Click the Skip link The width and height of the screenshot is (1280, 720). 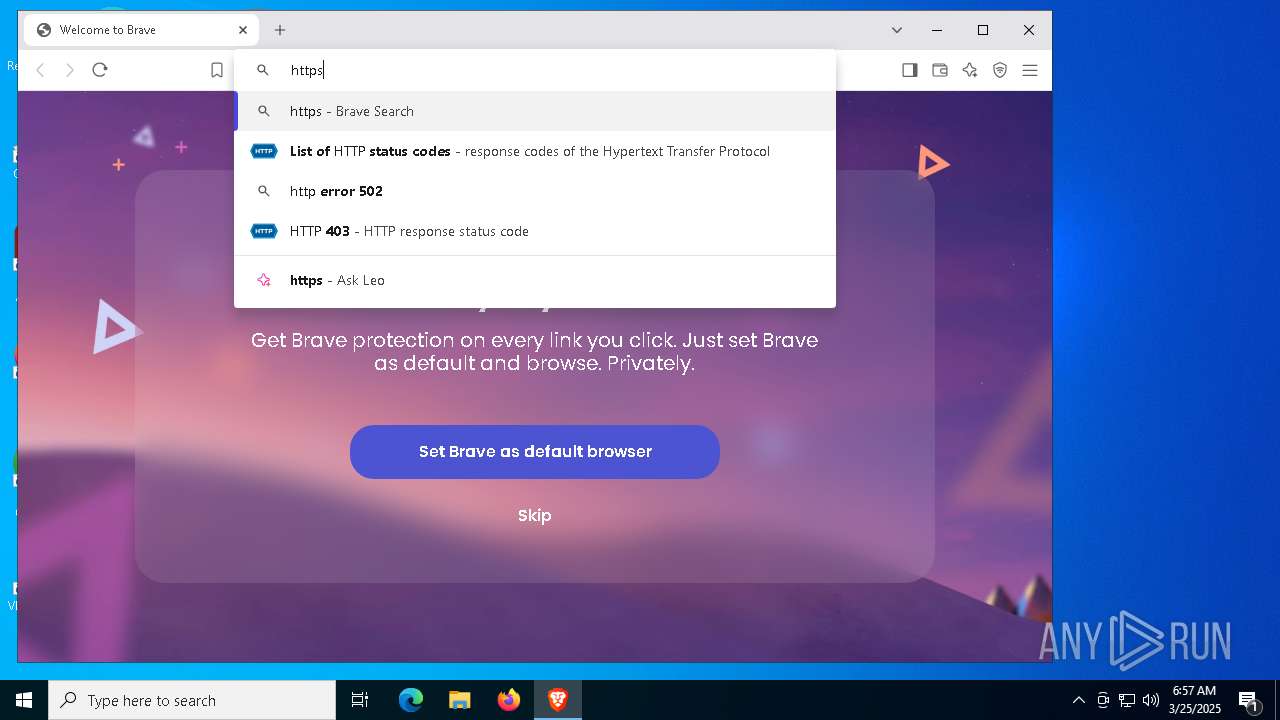[535, 516]
